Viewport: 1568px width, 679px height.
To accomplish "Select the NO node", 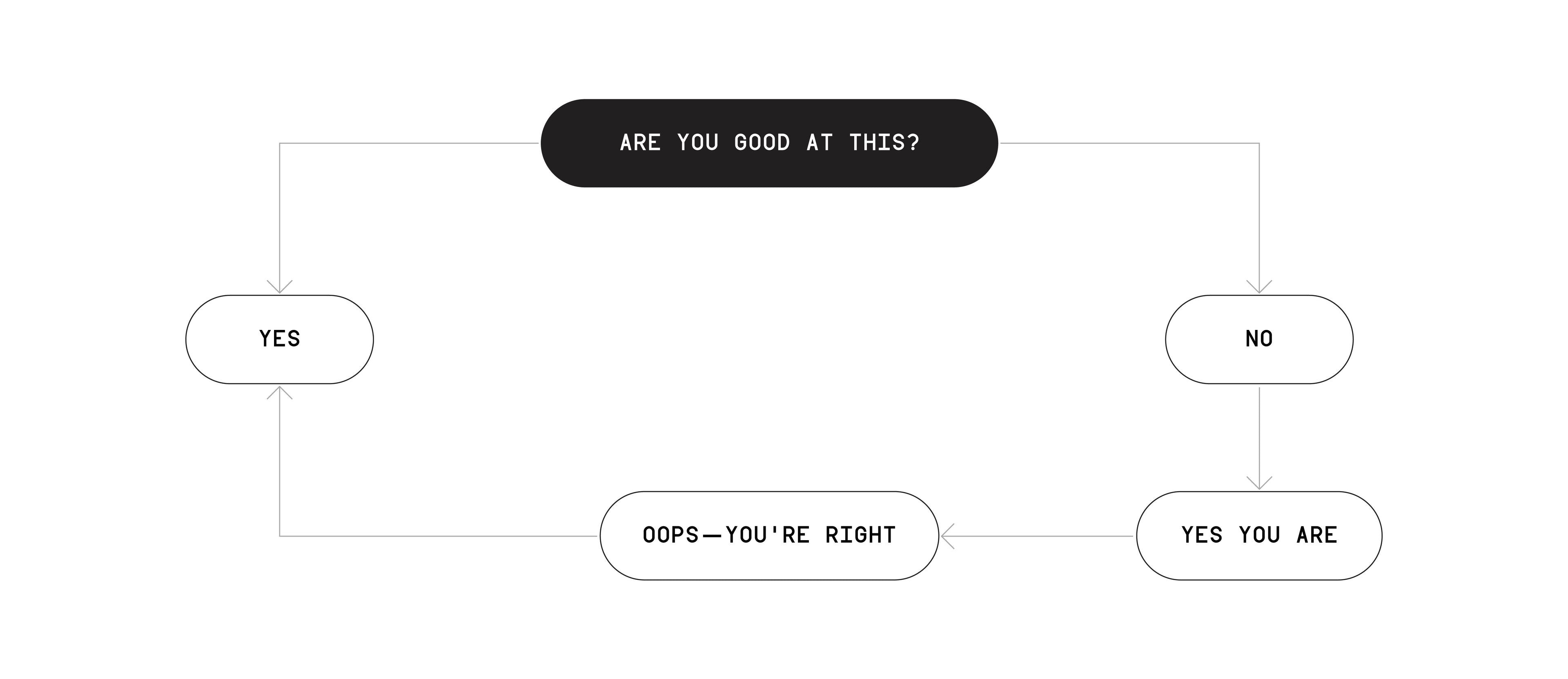I will click(1259, 339).
